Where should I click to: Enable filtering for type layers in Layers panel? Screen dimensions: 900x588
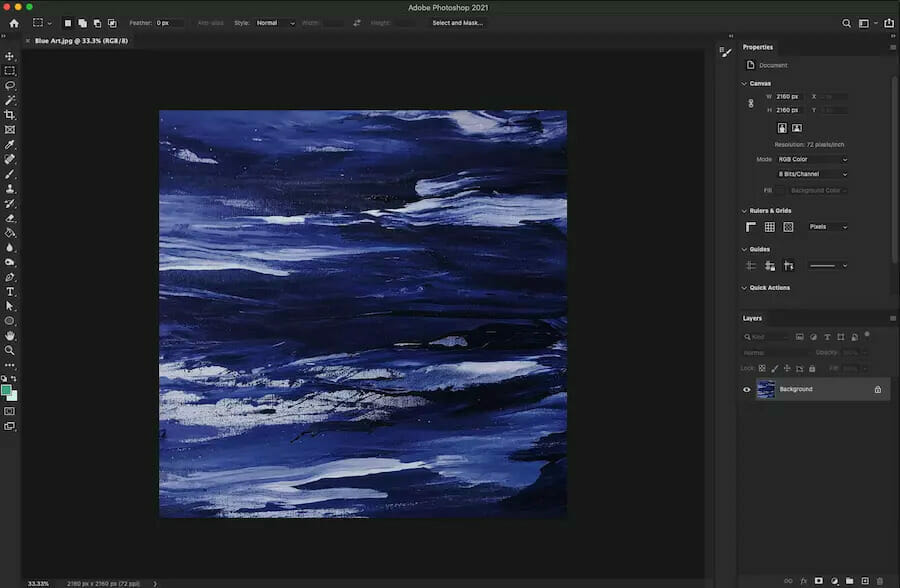tap(827, 337)
